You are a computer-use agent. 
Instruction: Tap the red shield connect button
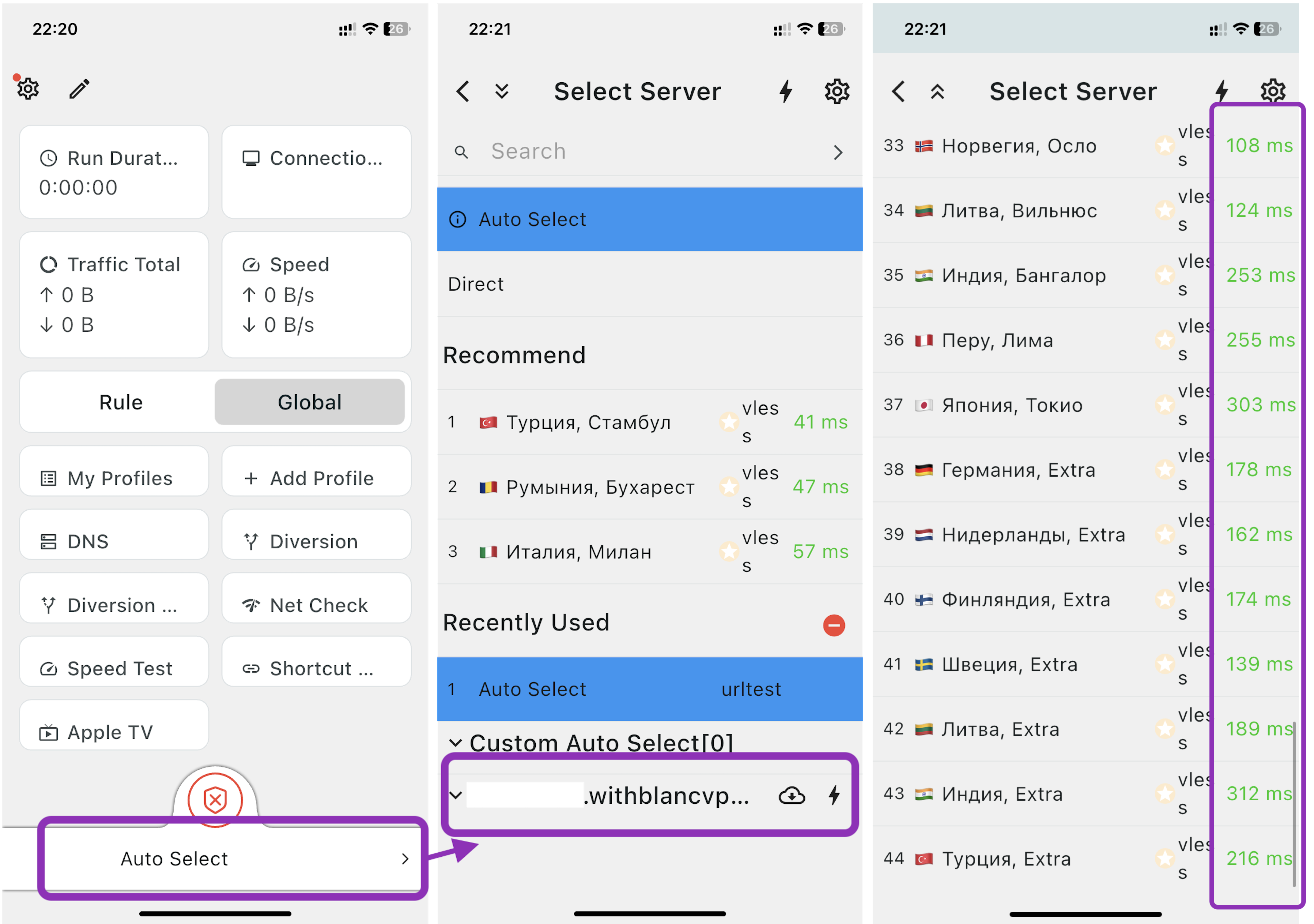pos(215,799)
